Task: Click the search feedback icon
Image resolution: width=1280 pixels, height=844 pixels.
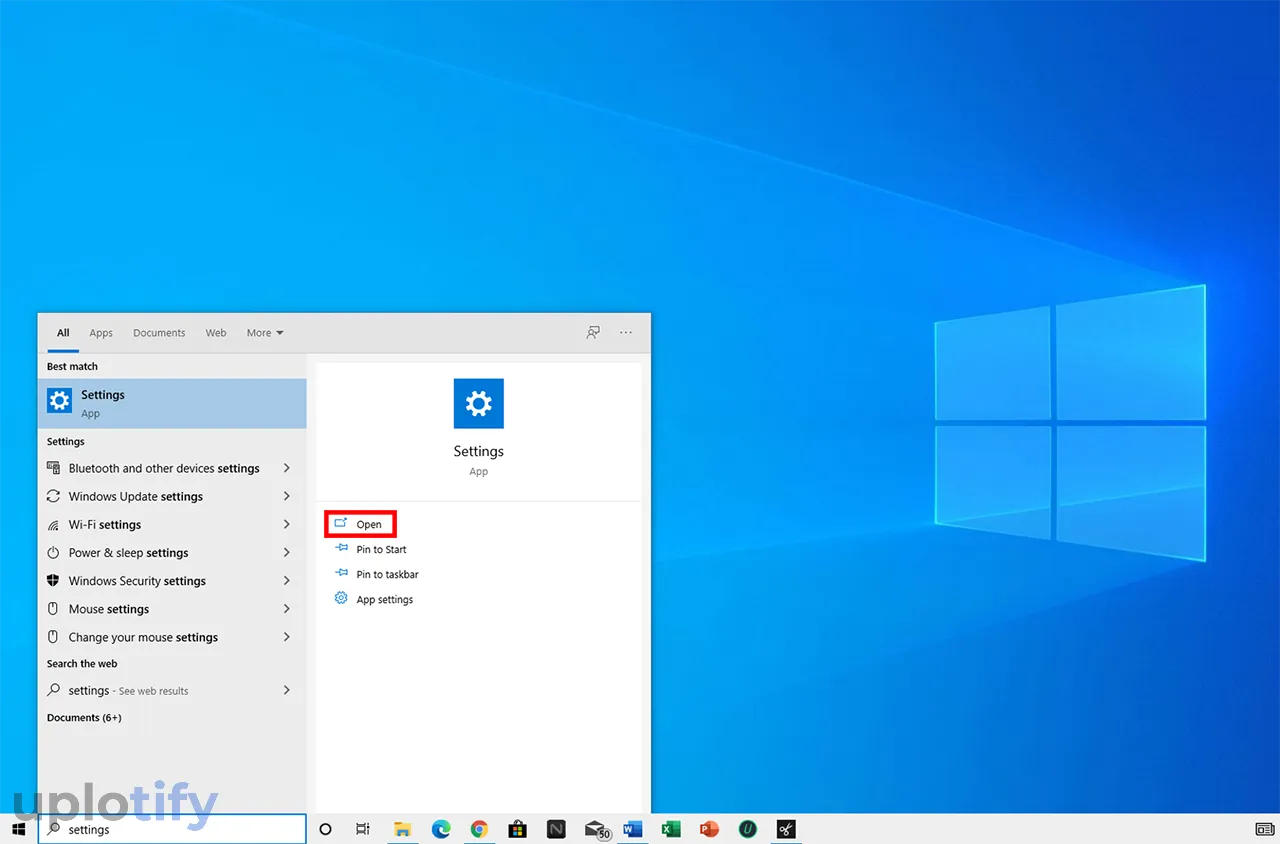Action: tap(593, 333)
